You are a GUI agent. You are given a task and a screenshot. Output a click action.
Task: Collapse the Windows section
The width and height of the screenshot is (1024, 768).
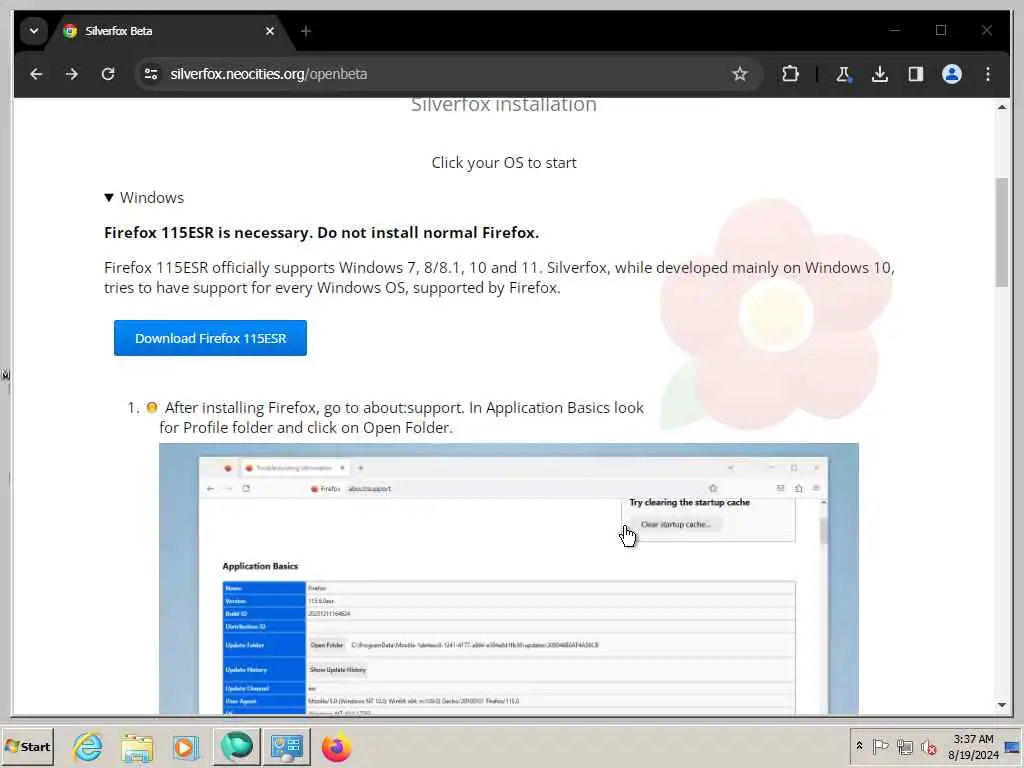point(144,197)
